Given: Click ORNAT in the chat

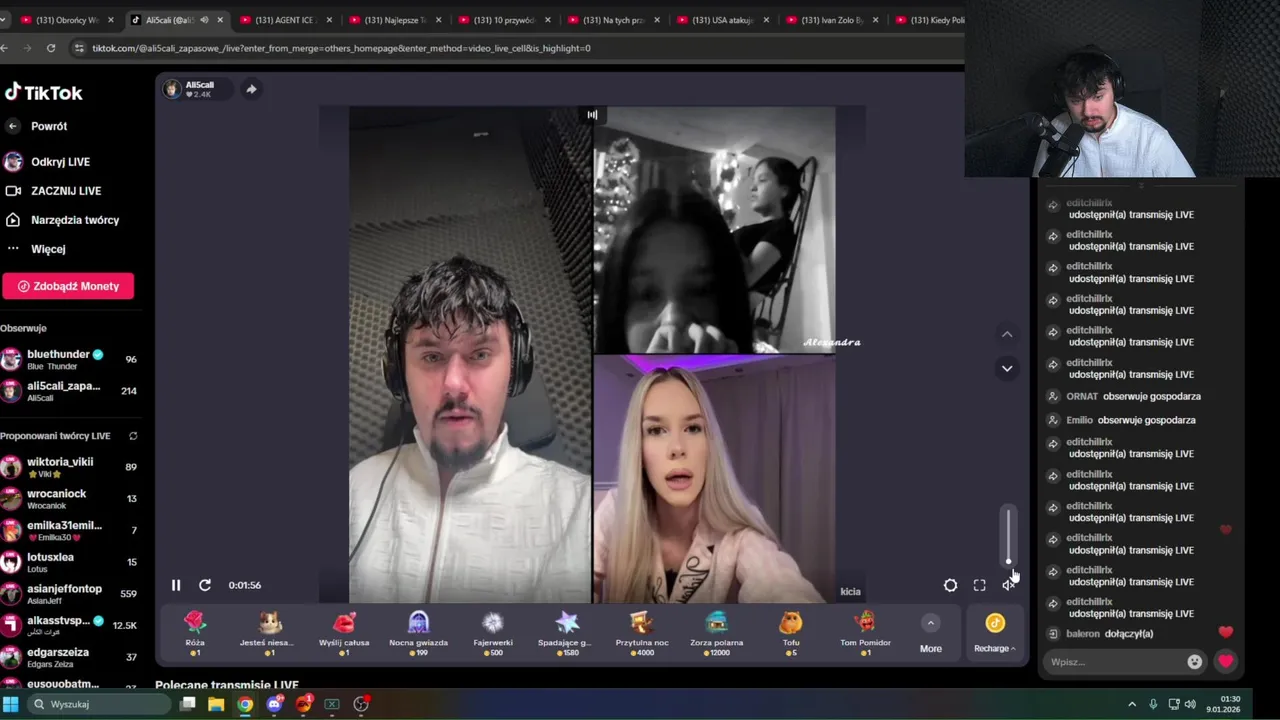Looking at the screenshot, I should [1082, 397].
